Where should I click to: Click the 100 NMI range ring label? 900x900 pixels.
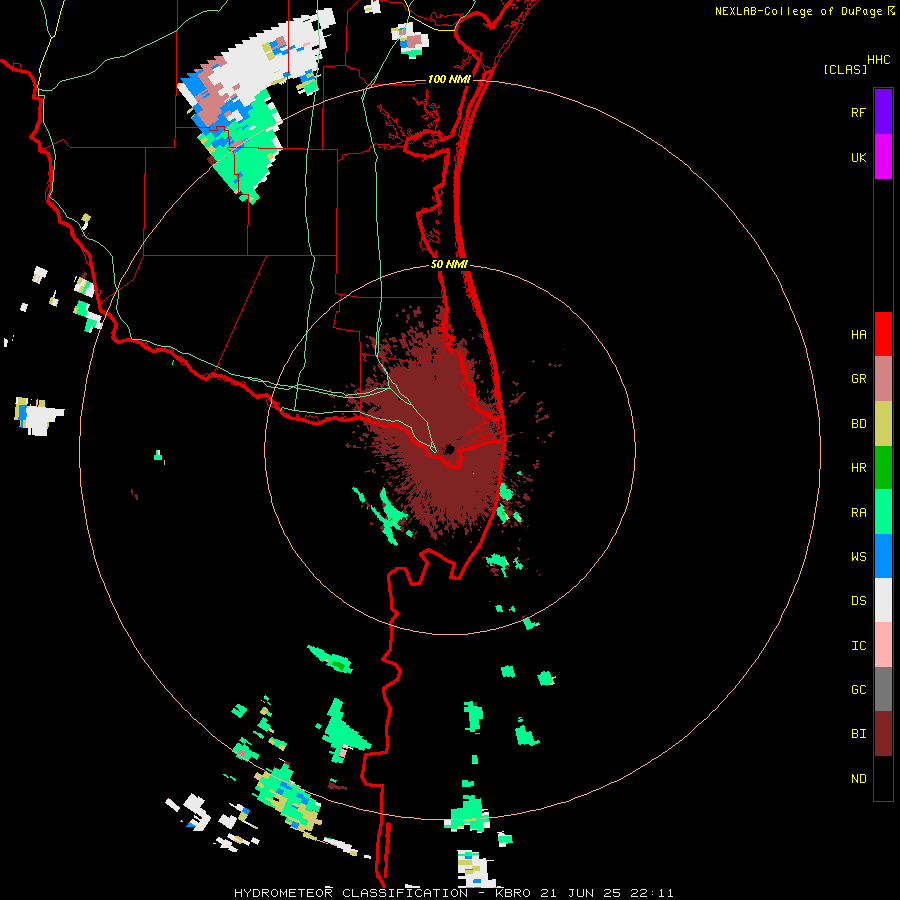coord(449,79)
